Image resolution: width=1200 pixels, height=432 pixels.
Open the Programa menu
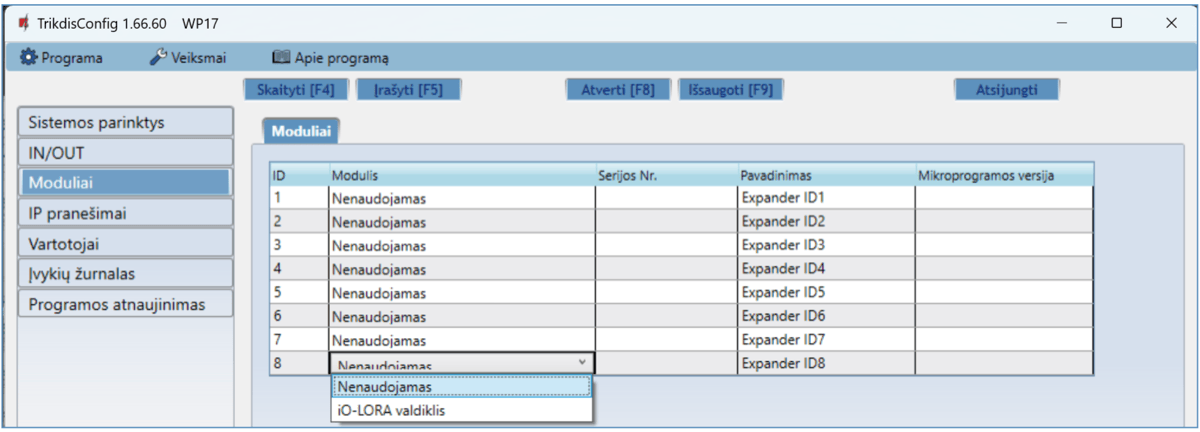tap(71, 58)
